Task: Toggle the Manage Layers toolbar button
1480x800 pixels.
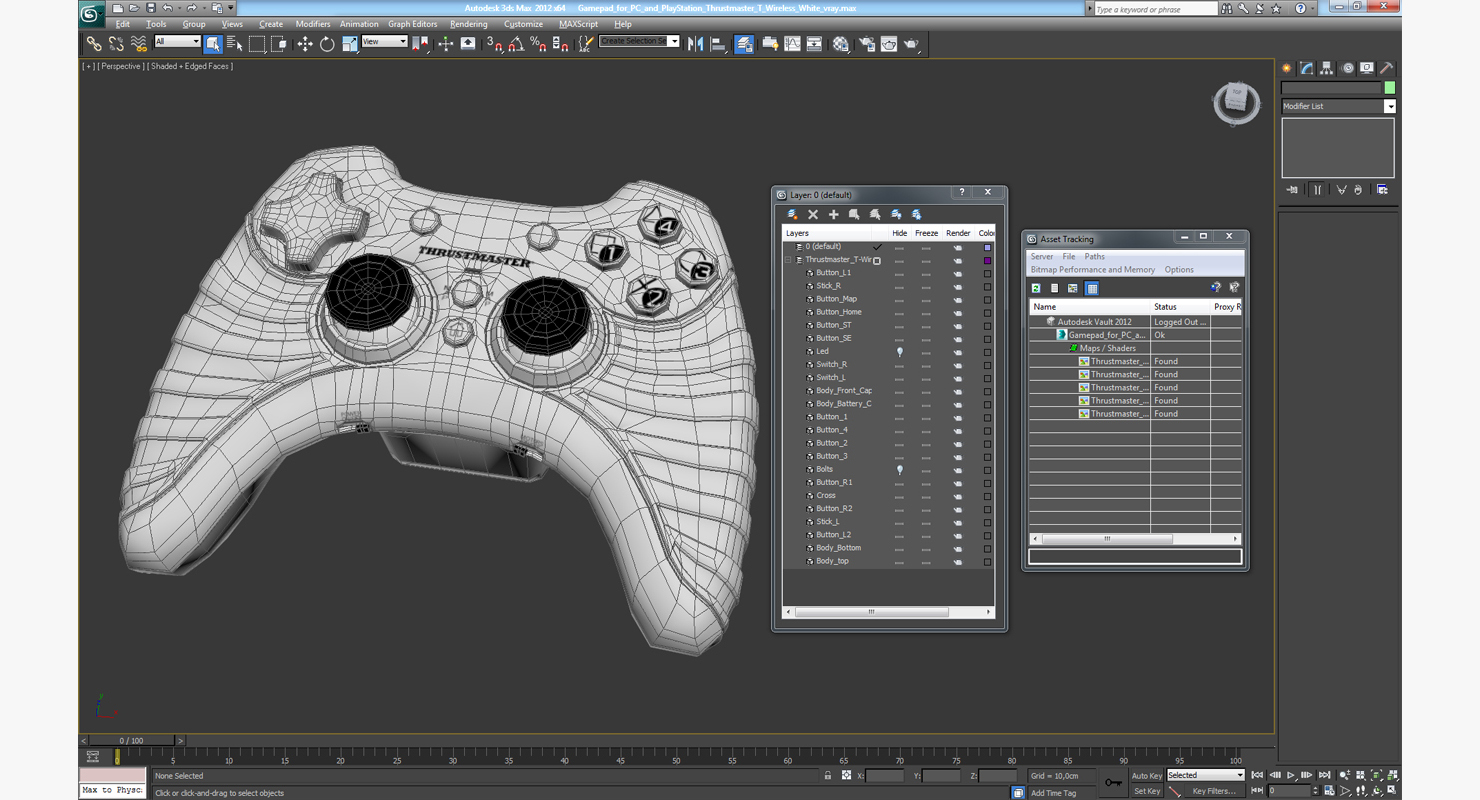Action: click(x=744, y=44)
